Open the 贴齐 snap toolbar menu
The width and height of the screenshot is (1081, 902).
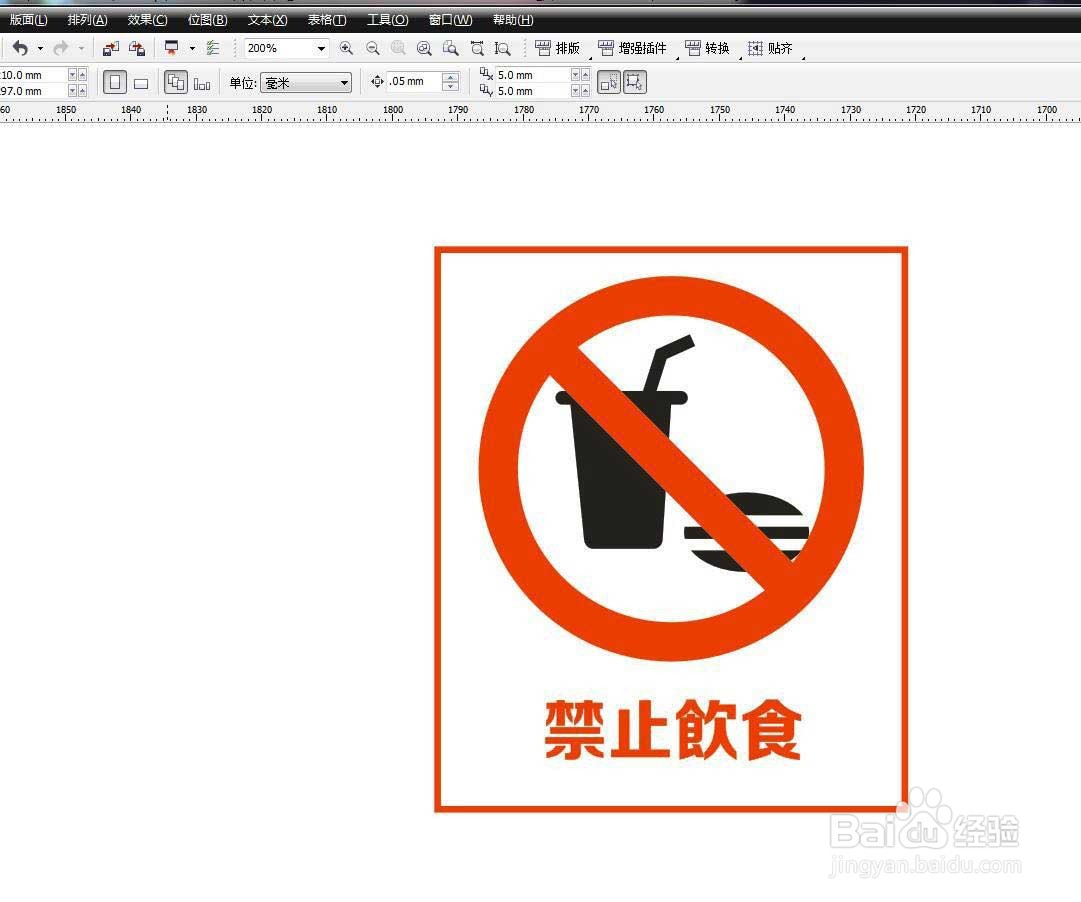[771, 48]
